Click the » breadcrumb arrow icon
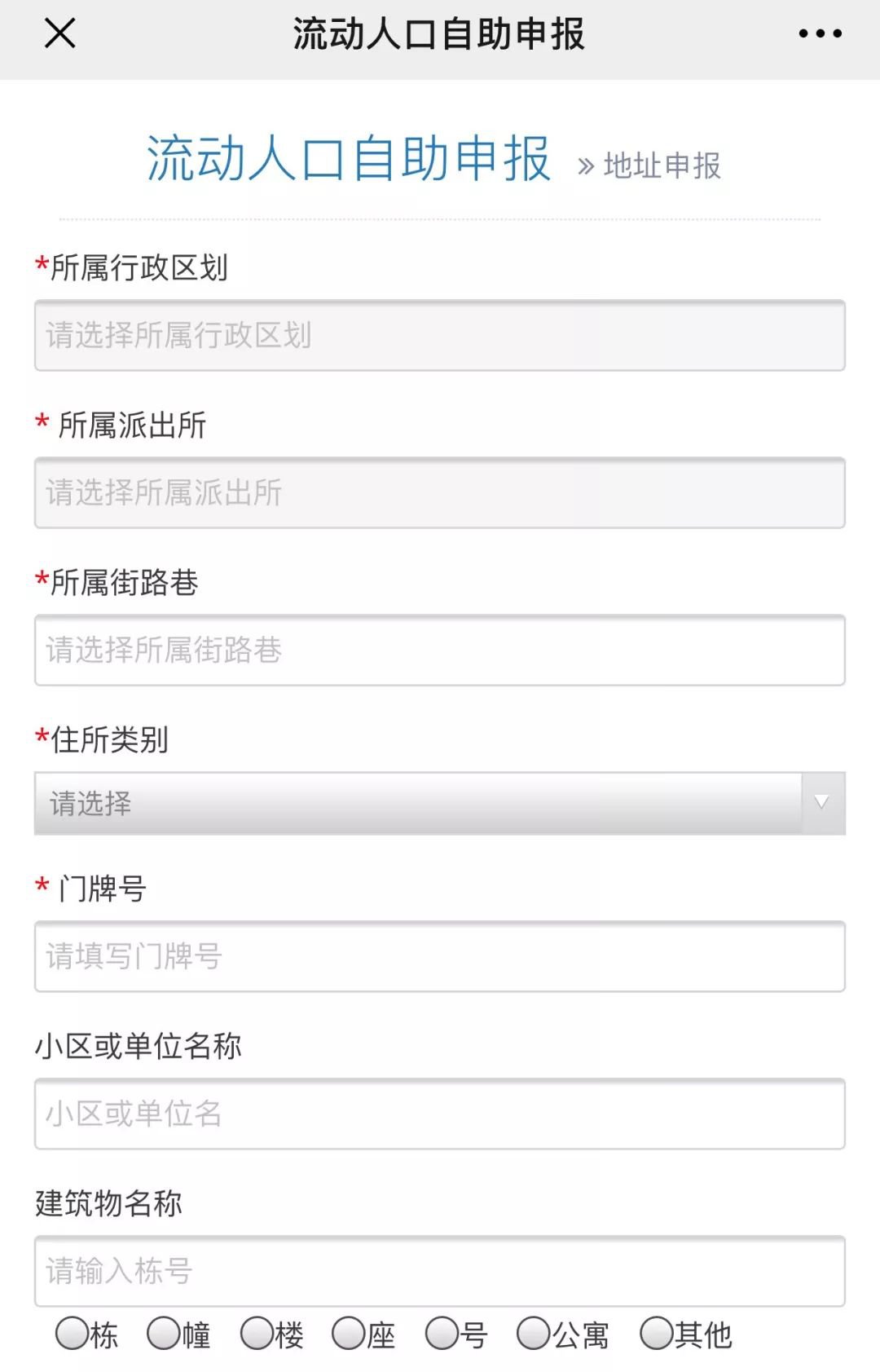This screenshot has height=1372, width=880. click(585, 167)
